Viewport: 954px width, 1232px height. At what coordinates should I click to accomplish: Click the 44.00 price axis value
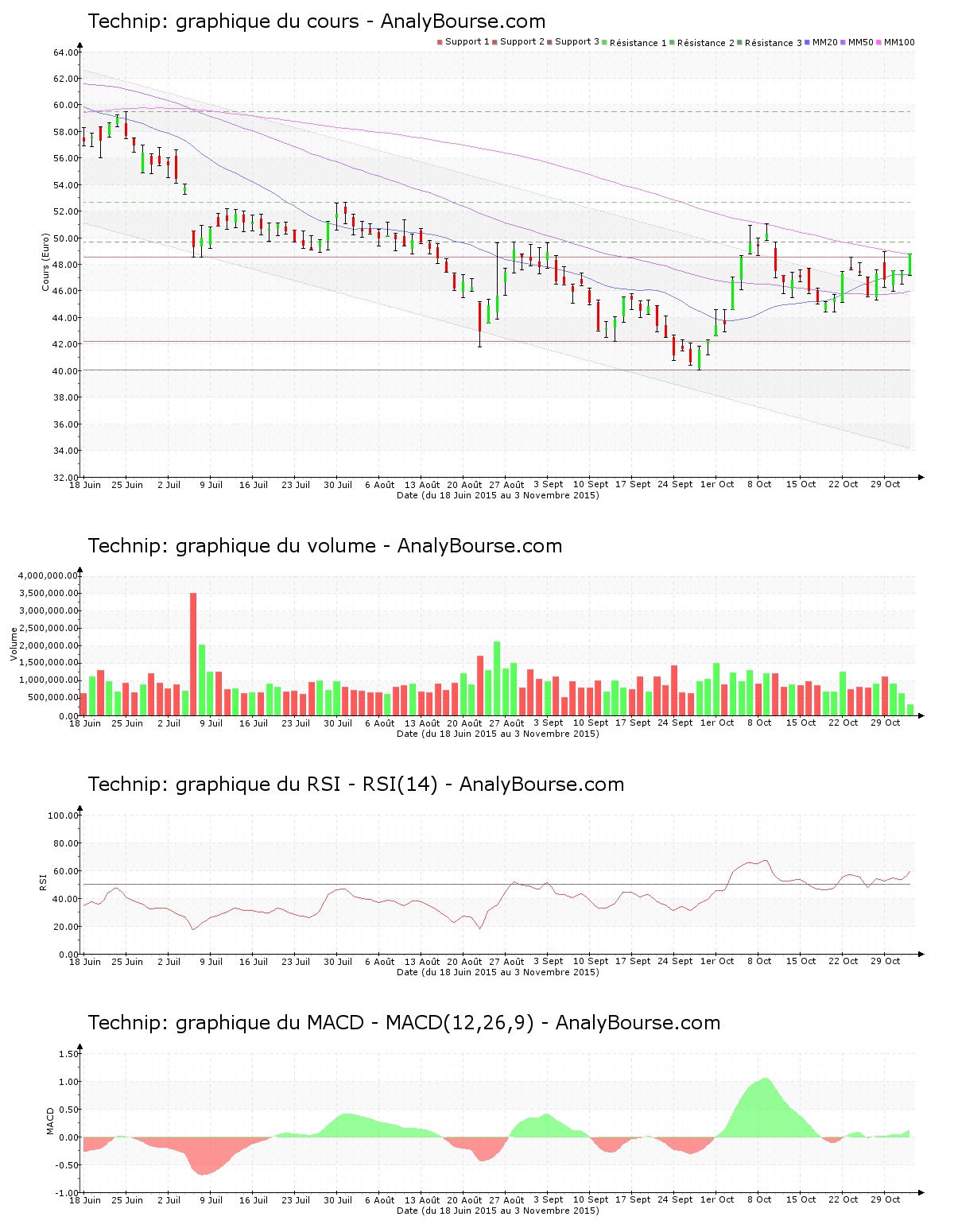[x=66, y=318]
